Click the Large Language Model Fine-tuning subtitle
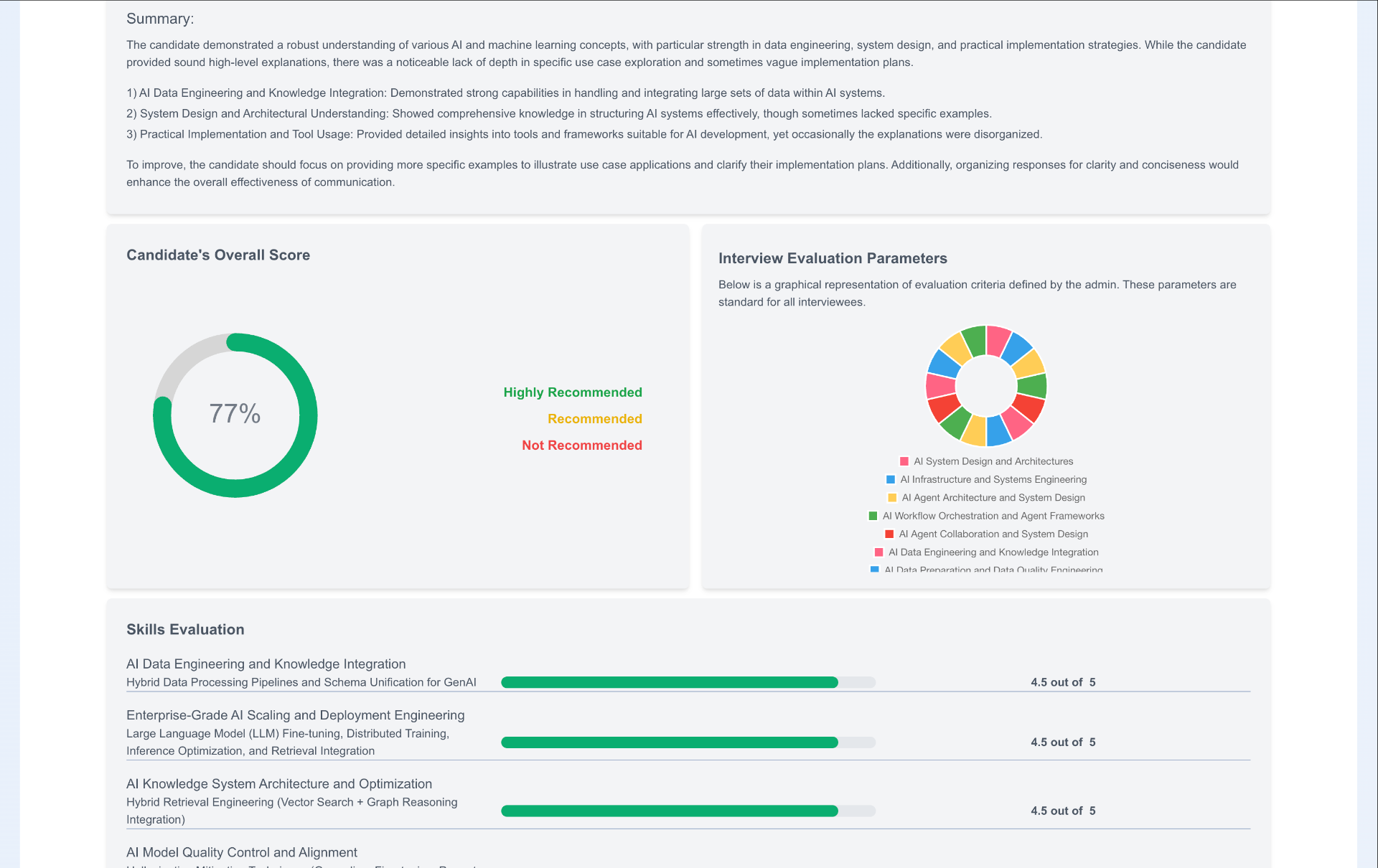 click(x=288, y=742)
